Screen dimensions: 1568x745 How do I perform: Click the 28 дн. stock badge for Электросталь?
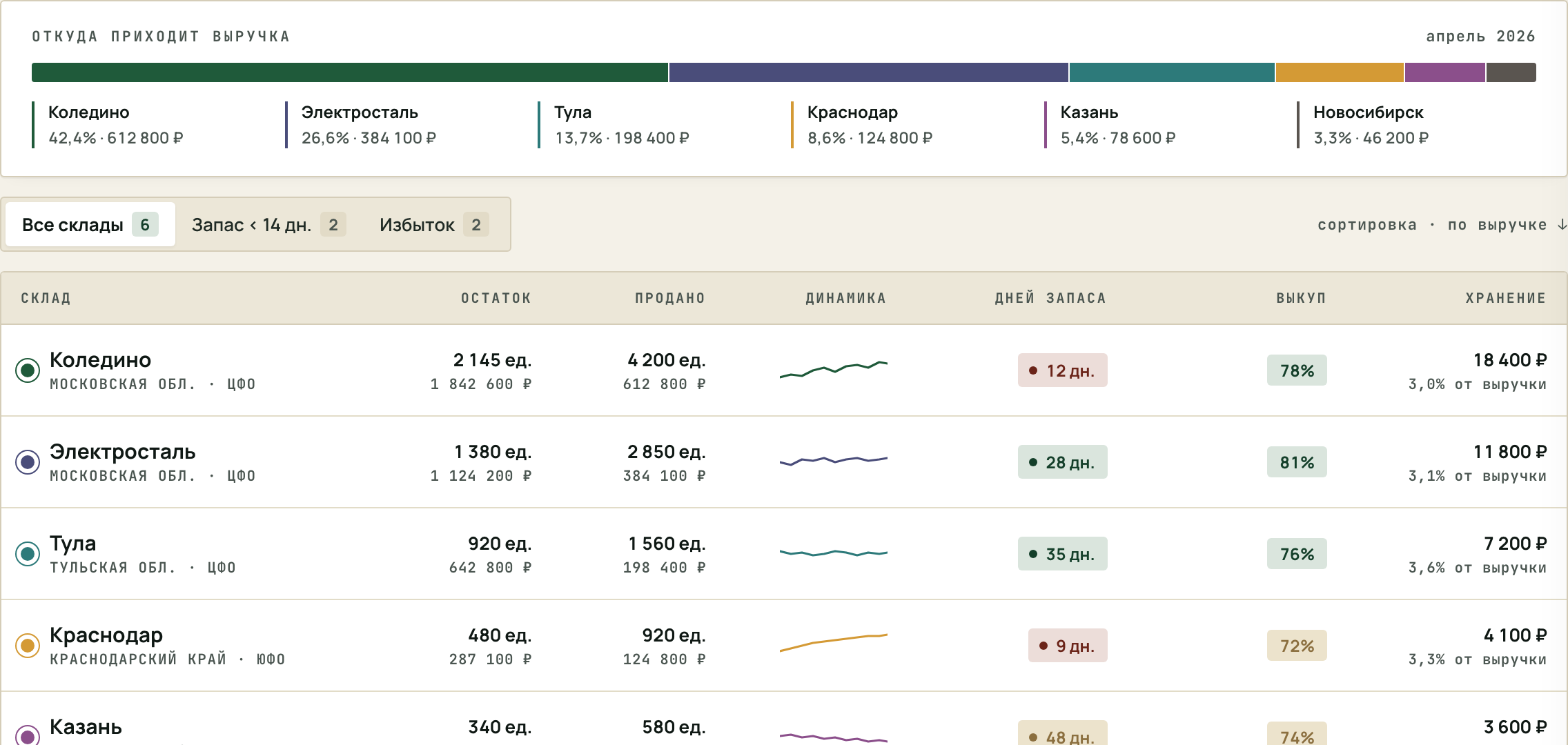pyautogui.click(x=1063, y=462)
